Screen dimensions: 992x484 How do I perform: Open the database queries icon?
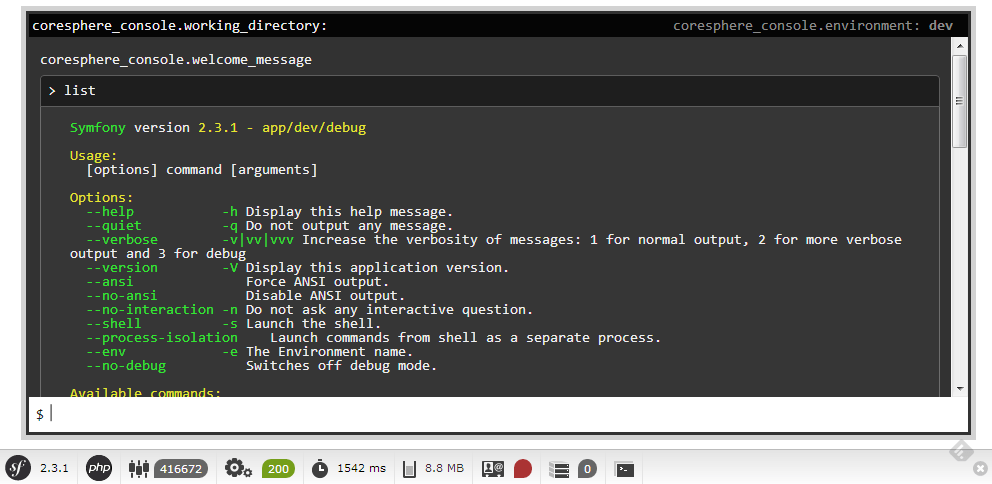tap(559, 469)
